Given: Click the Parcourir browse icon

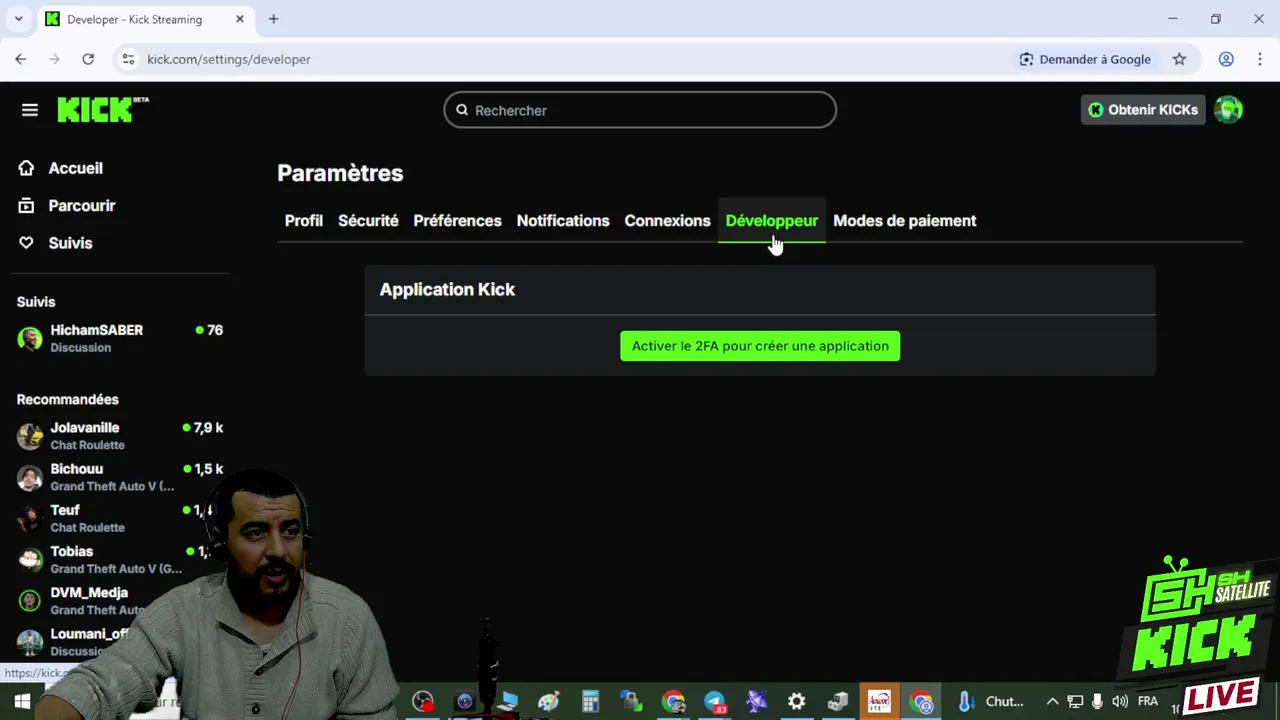Looking at the screenshot, I should [x=27, y=205].
